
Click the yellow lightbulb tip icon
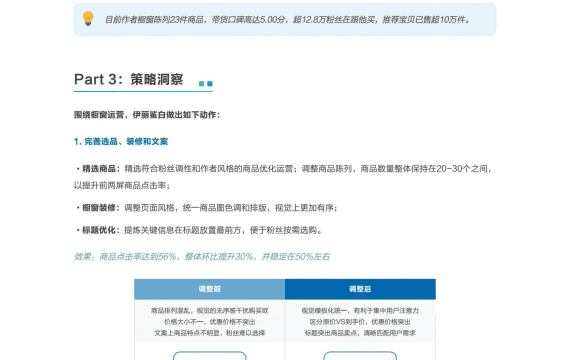pyautogui.click(x=88, y=18)
